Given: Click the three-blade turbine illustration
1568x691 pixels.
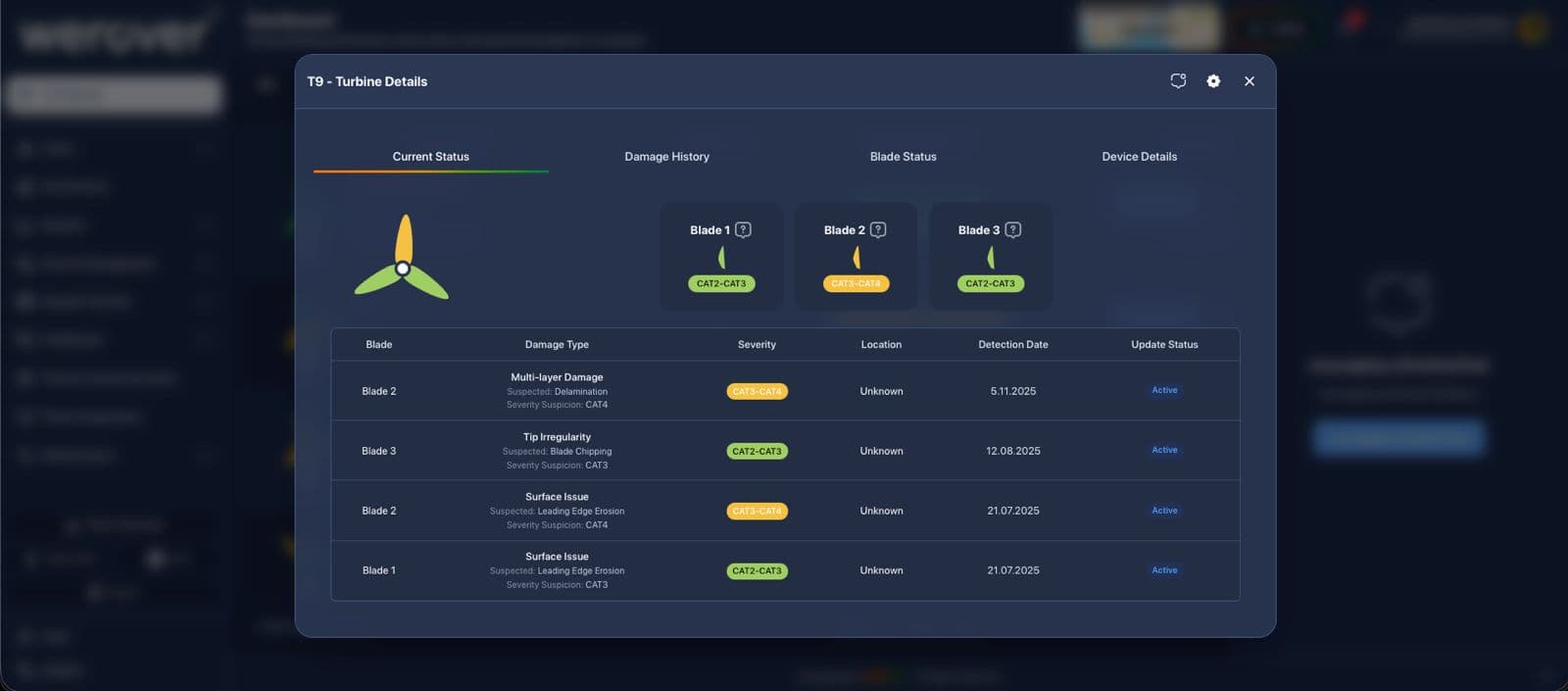Looking at the screenshot, I should pyautogui.click(x=402, y=257).
